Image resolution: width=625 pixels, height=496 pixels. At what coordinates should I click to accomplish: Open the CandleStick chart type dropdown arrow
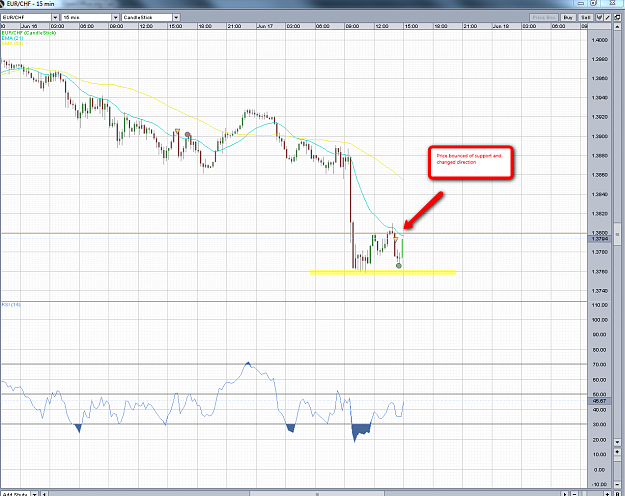[176, 18]
